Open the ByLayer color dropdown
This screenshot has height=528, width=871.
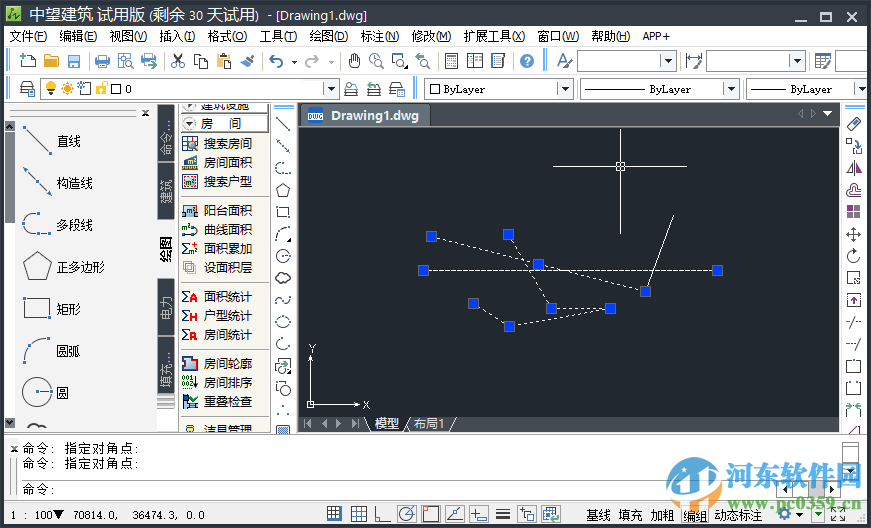565,89
